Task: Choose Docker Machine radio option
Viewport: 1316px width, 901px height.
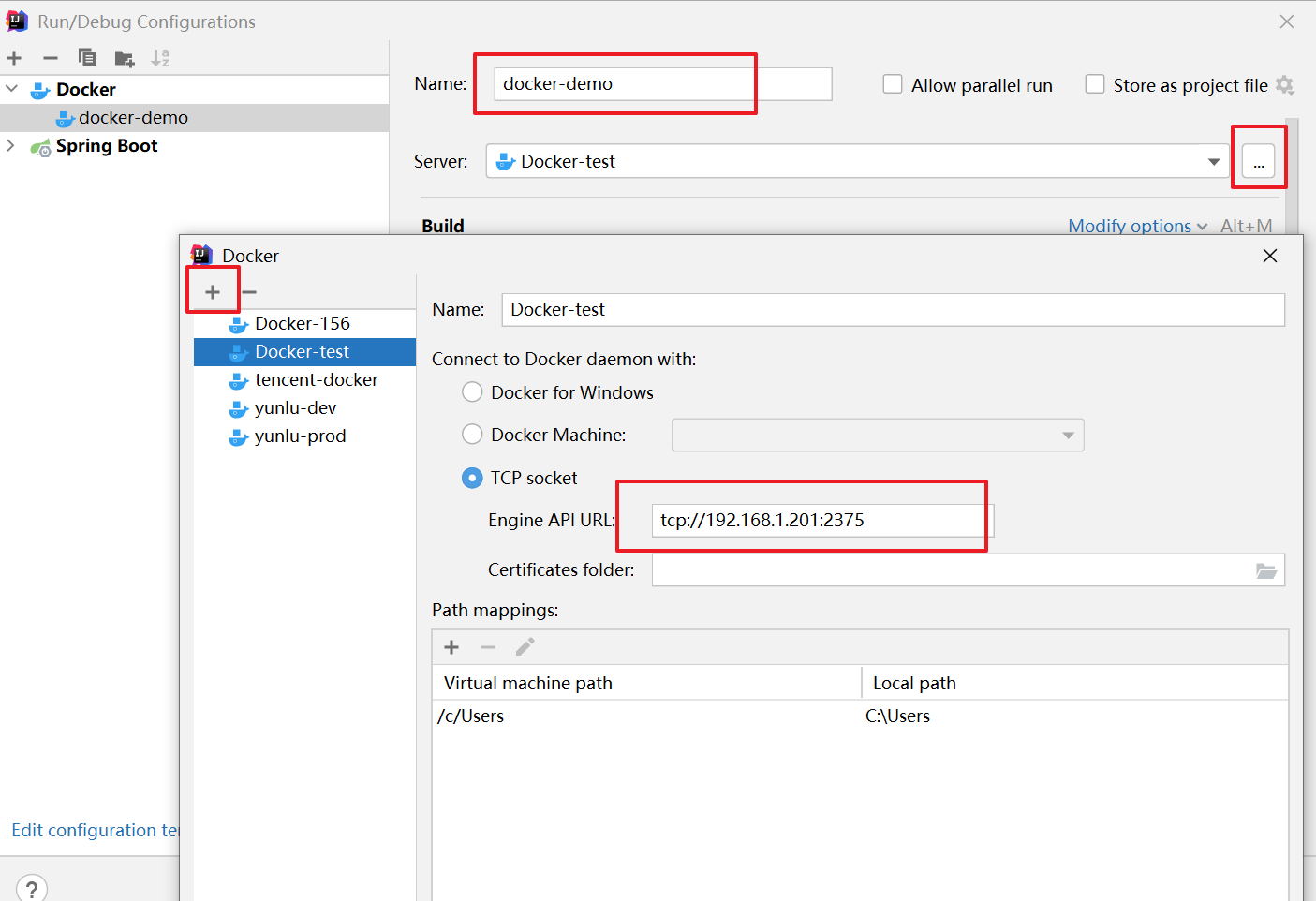Action: pyautogui.click(x=472, y=435)
